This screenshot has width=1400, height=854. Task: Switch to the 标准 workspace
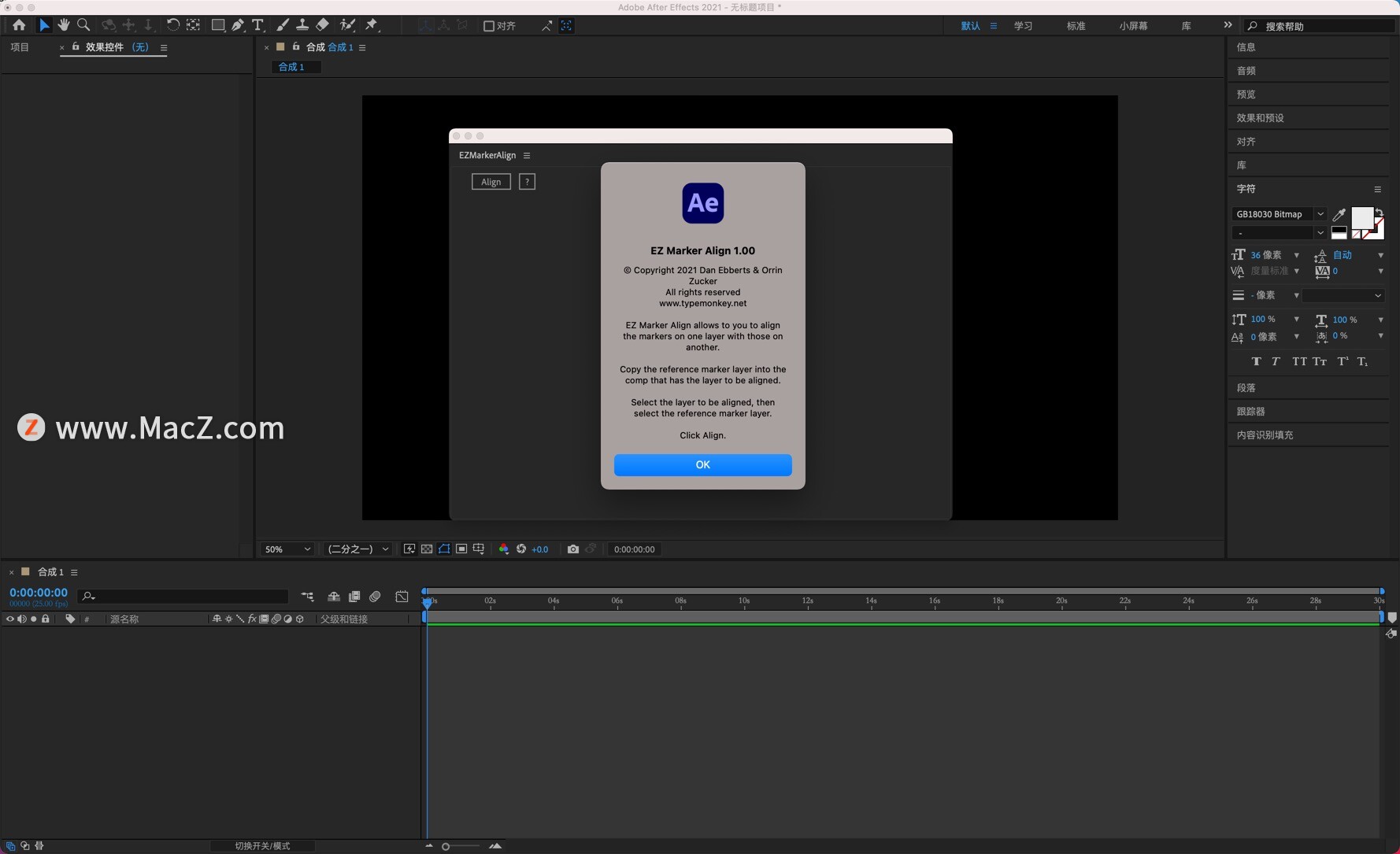1076,26
